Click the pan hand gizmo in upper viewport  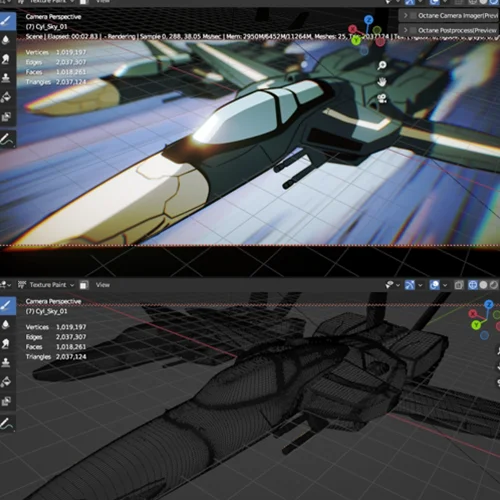pyautogui.click(x=382, y=82)
